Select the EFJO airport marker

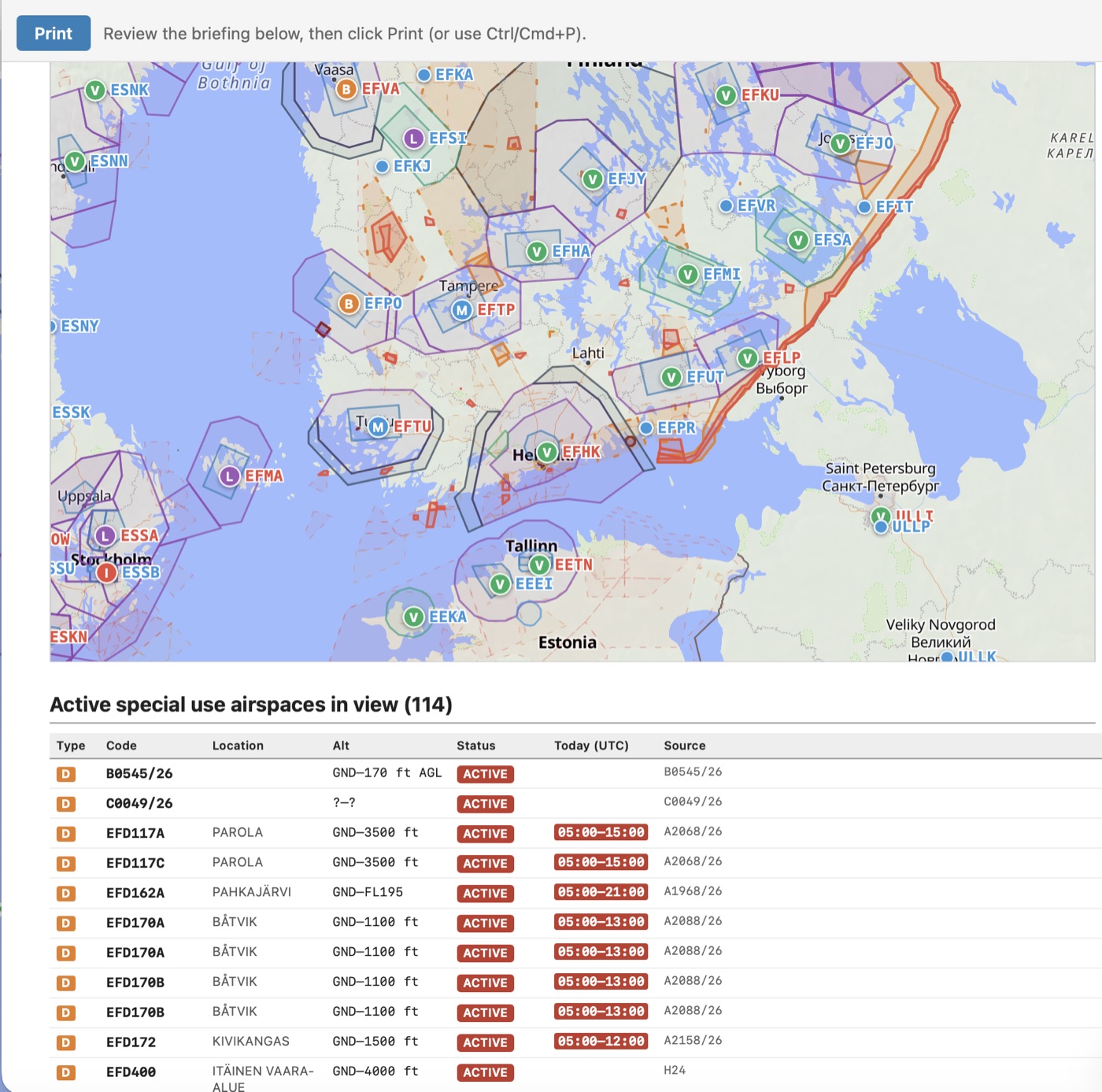841,143
